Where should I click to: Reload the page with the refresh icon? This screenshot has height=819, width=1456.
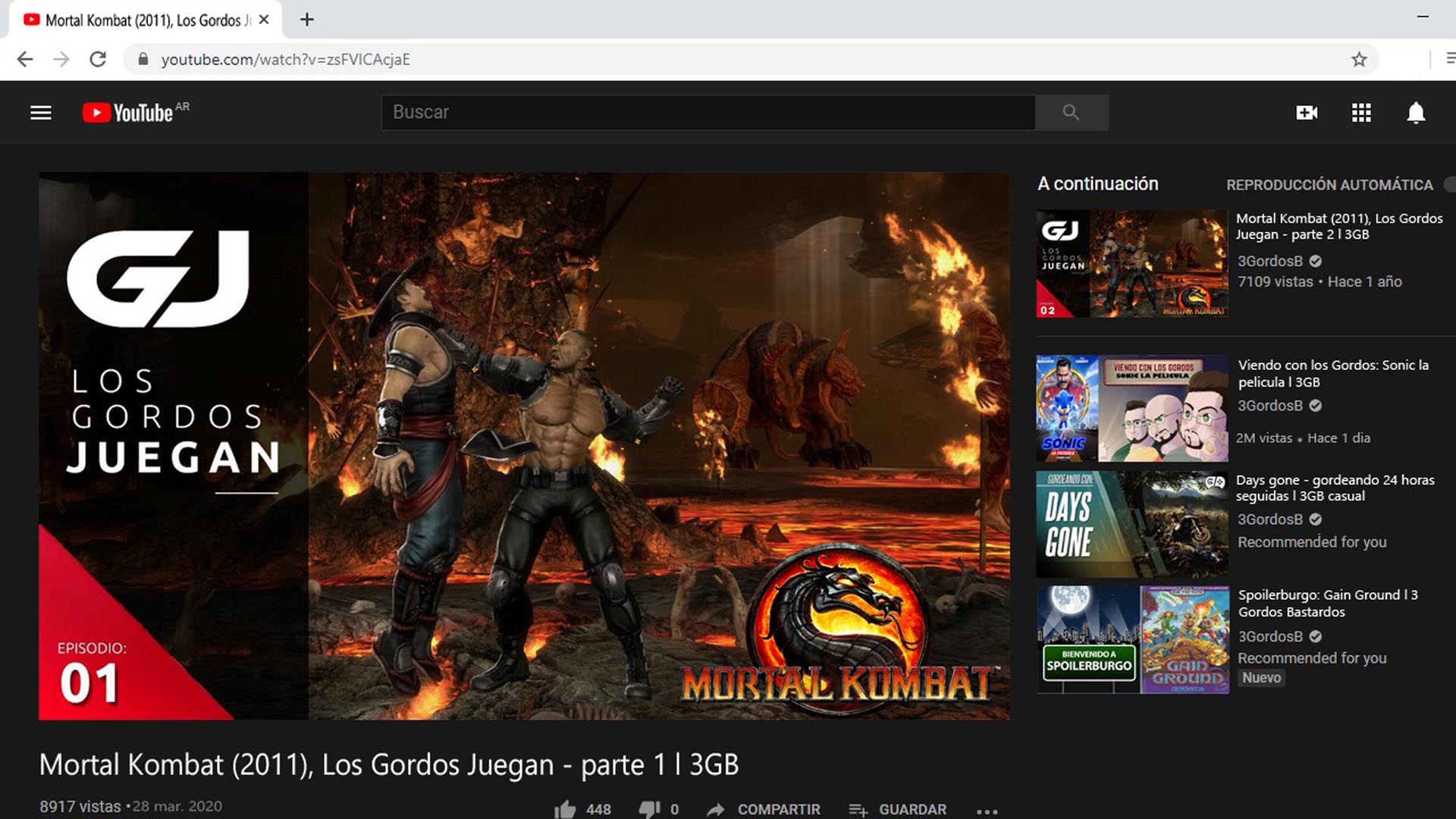[x=98, y=59]
